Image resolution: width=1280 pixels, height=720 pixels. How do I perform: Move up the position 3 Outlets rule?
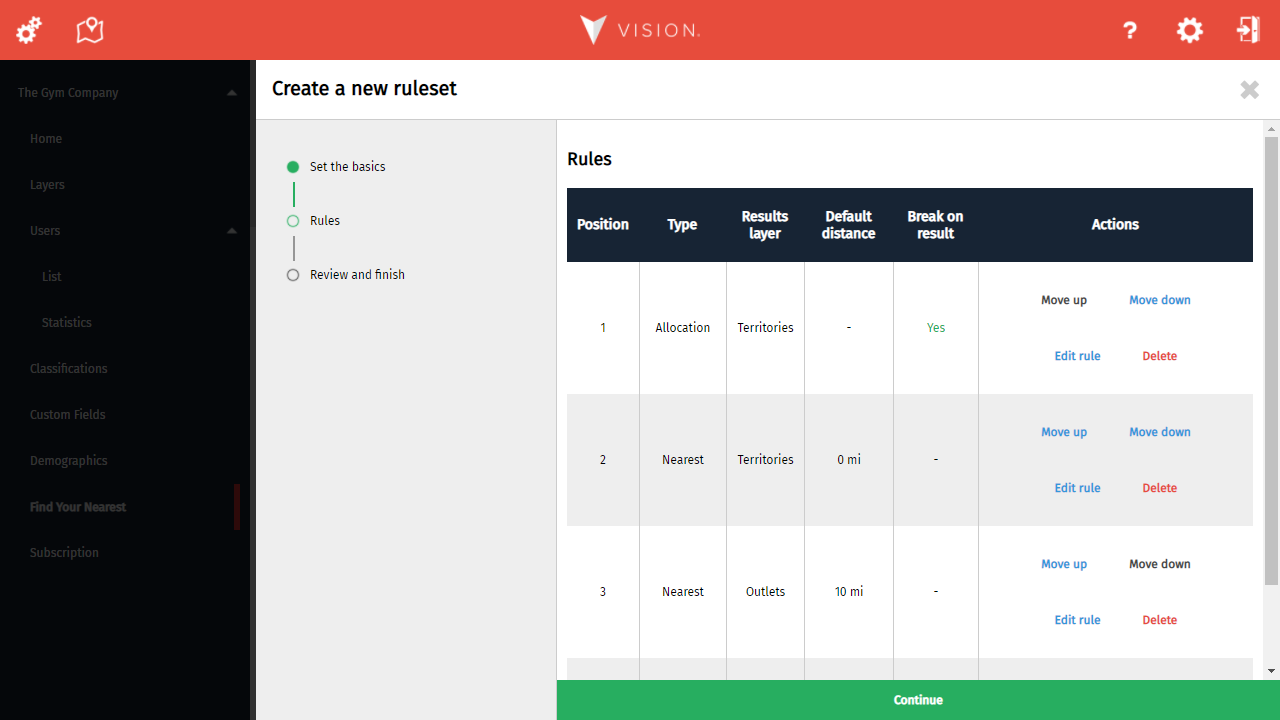(1063, 564)
